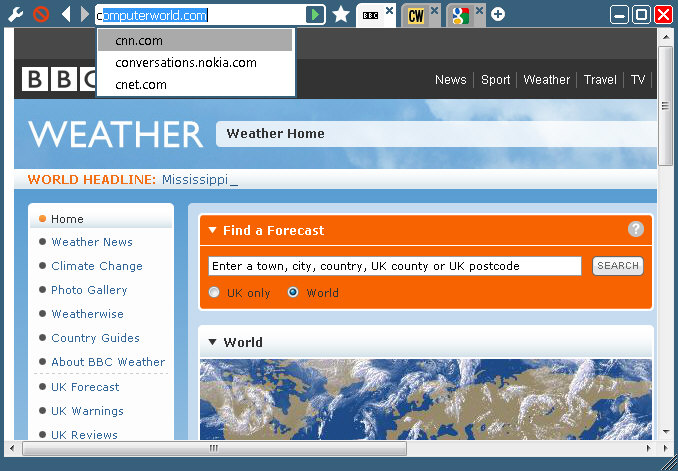The image size is (678, 471).
Task: Click the world satellite map image
Action: click(x=426, y=399)
